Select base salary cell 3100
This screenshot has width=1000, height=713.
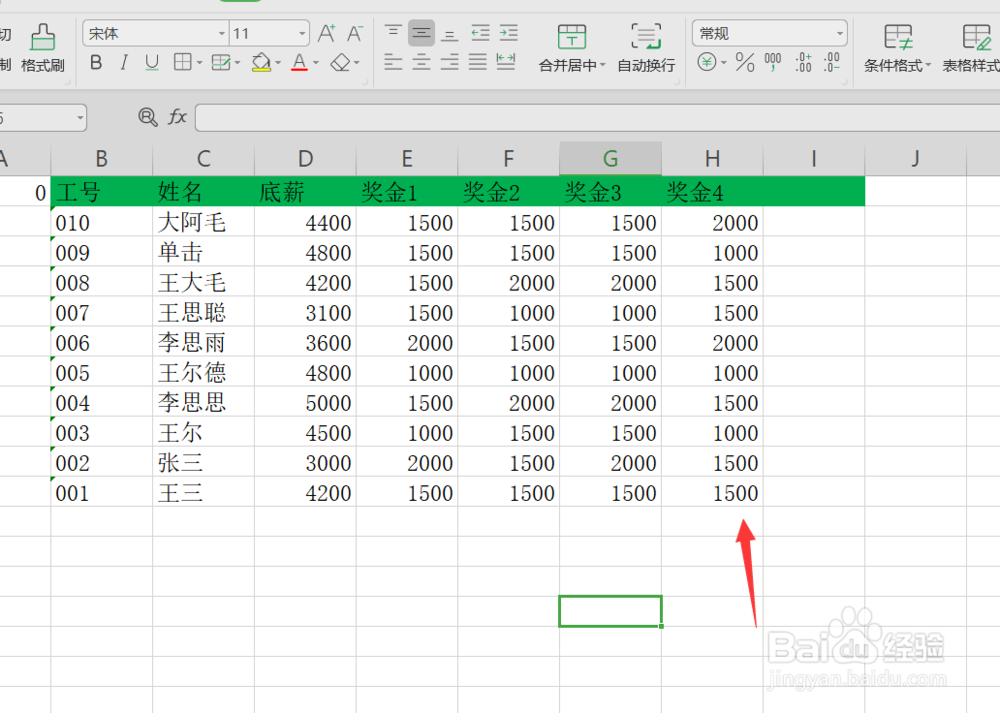305,312
